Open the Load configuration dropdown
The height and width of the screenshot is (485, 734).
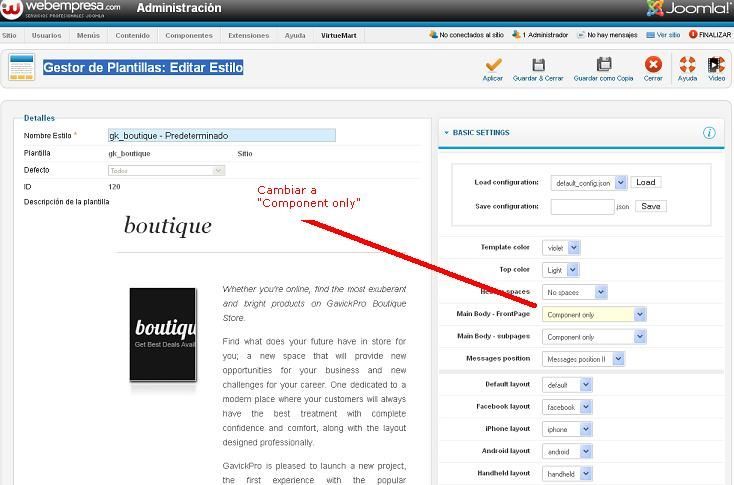pyautogui.click(x=588, y=183)
